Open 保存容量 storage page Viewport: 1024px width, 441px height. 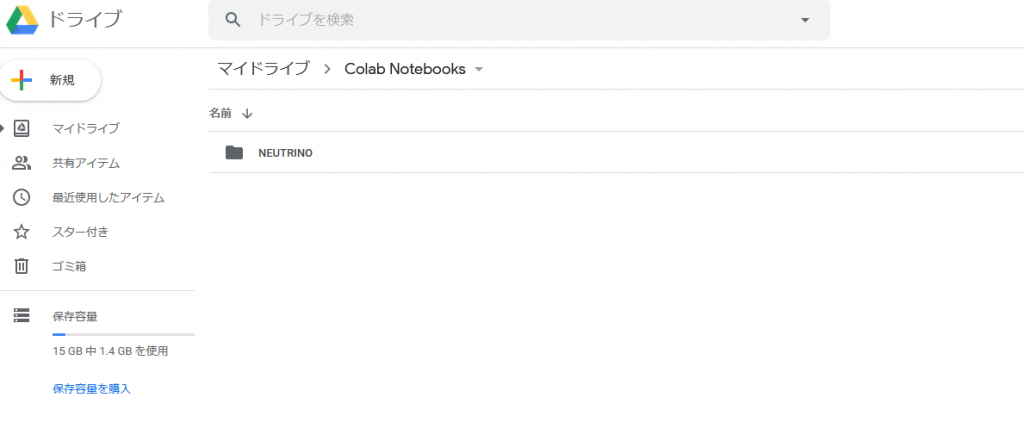75,317
